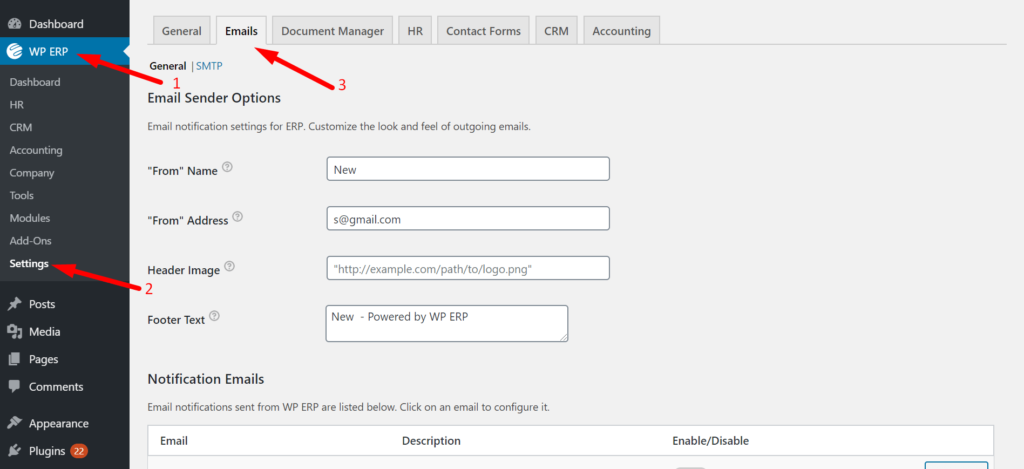Image resolution: width=1024 pixels, height=469 pixels.
Task: Click the Plugins plug icon
Action: [x=15, y=451]
